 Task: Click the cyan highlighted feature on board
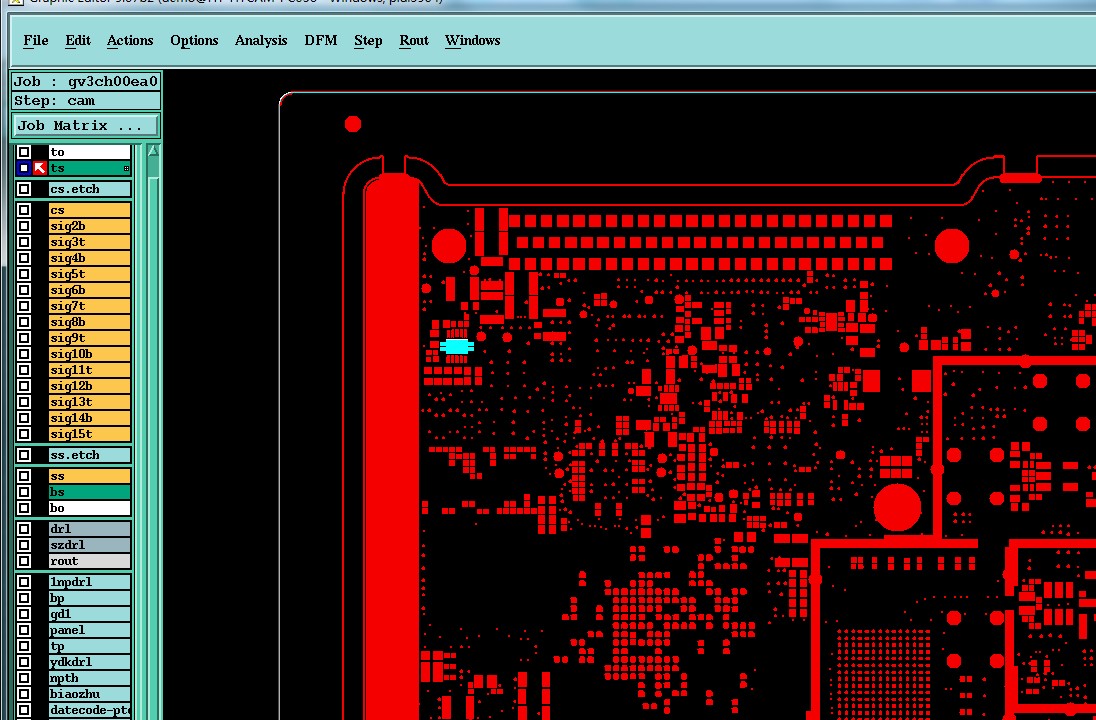tap(456, 346)
